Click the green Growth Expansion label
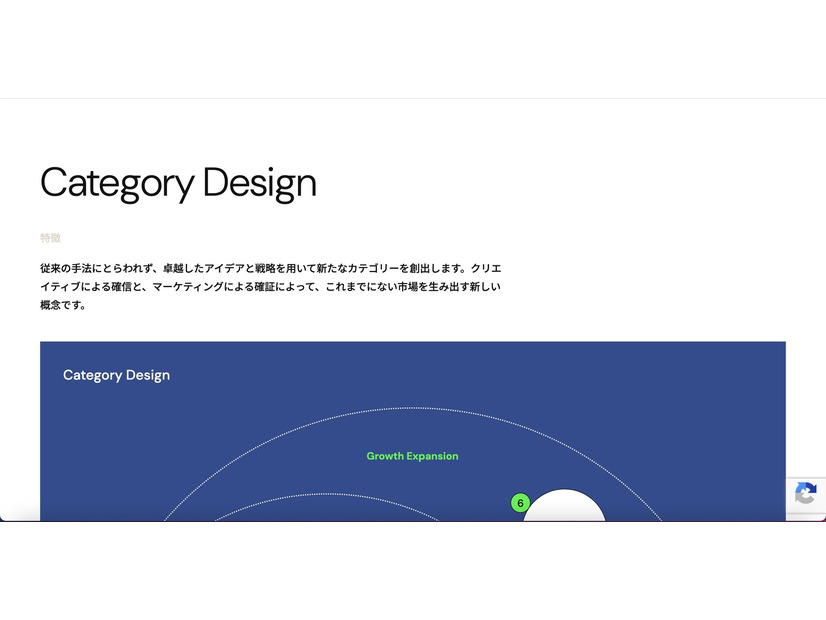The height and width of the screenshot is (620, 826). pos(412,456)
